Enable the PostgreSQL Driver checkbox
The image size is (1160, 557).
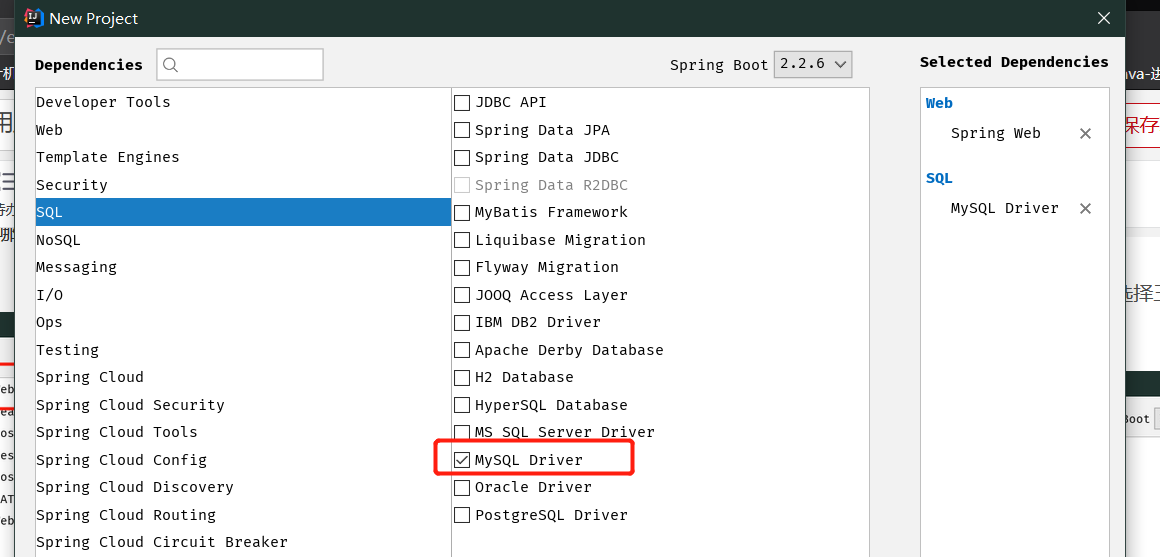pos(462,515)
